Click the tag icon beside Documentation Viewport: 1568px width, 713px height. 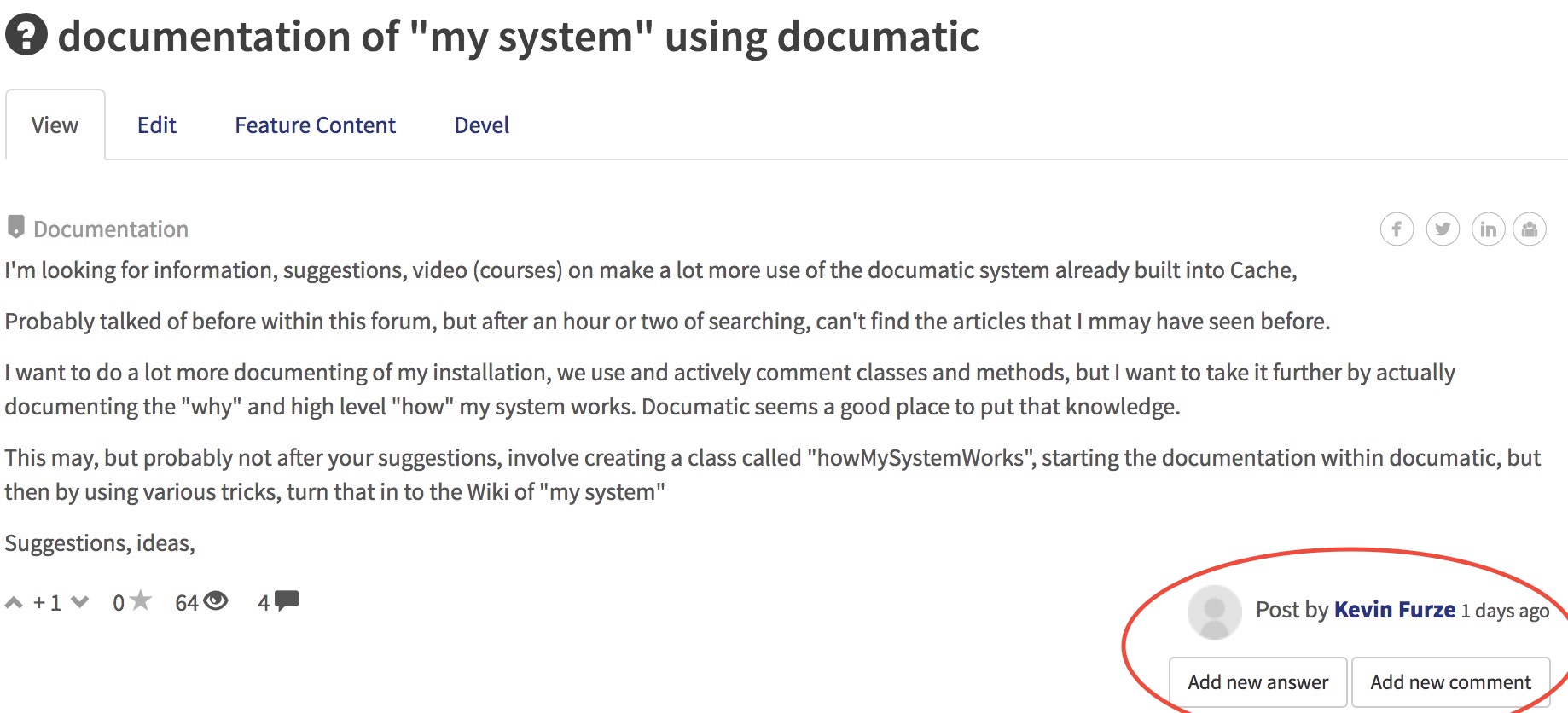[x=15, y=227]
